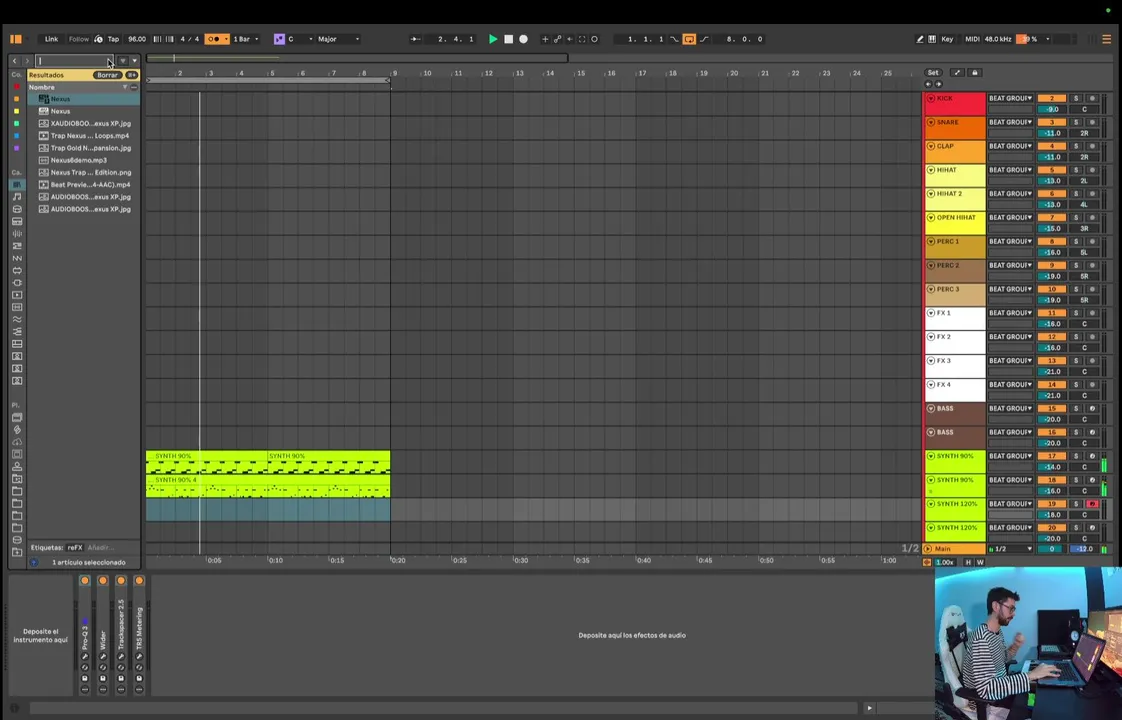The width and height of the screenshot is (1122, 720).
Task: Click the SYNTH 90% track 17 volume -14.0 field
Action: (x=1052, y=467)
